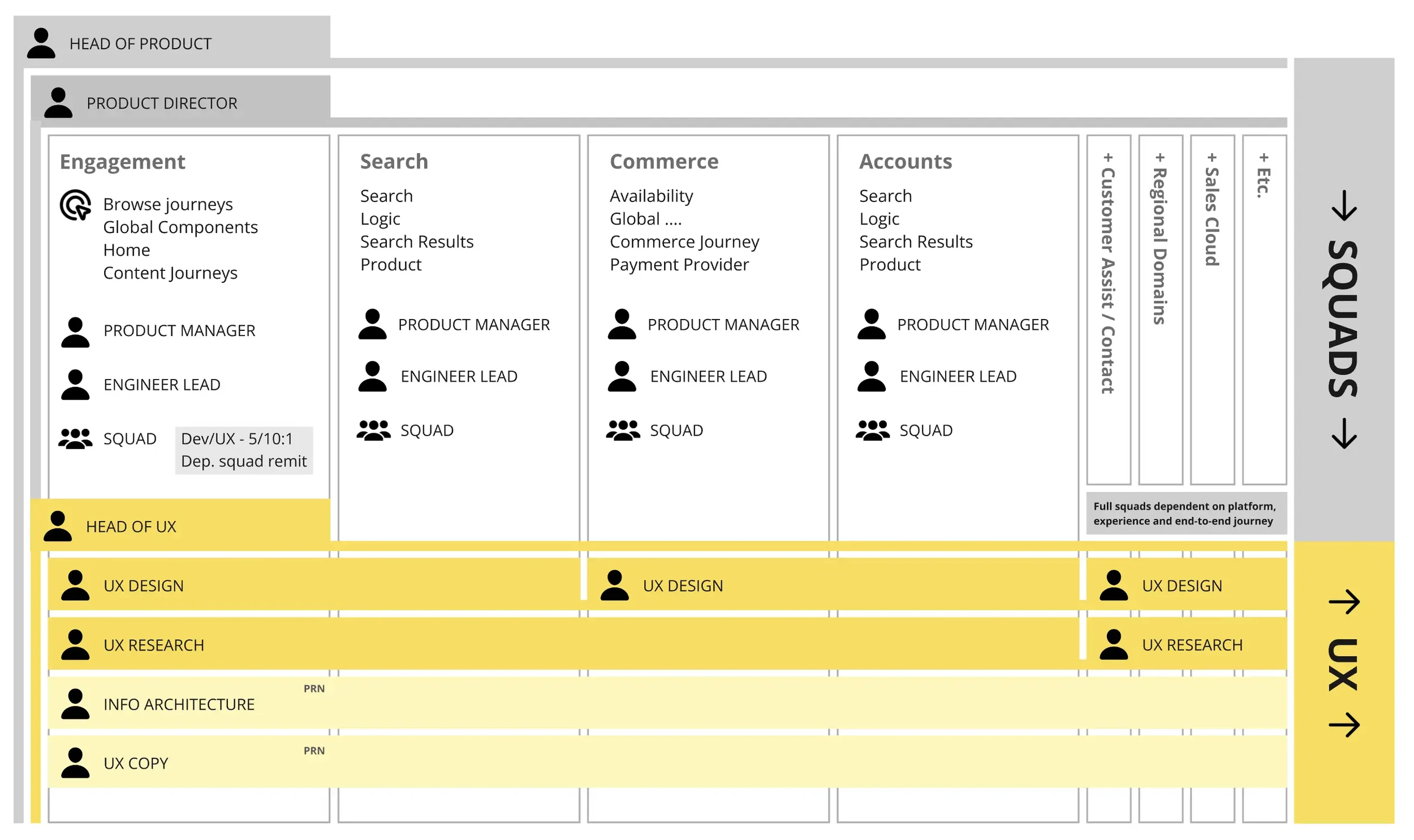Click the Head of Product person icon
The height and width of the screenshot is (840, 1414).
coord(41,43)
